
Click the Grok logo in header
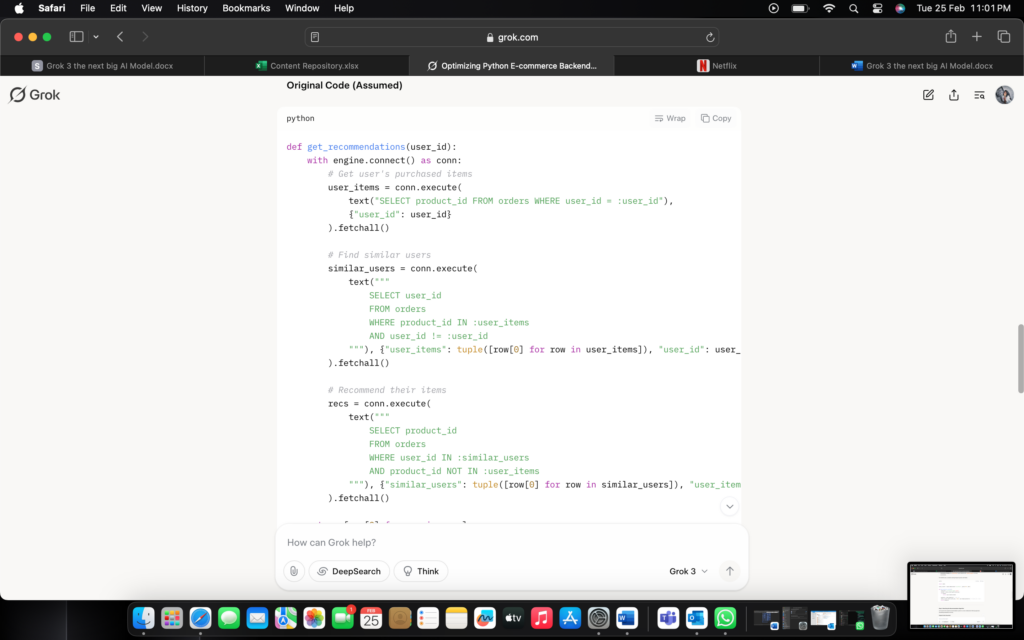35,95
